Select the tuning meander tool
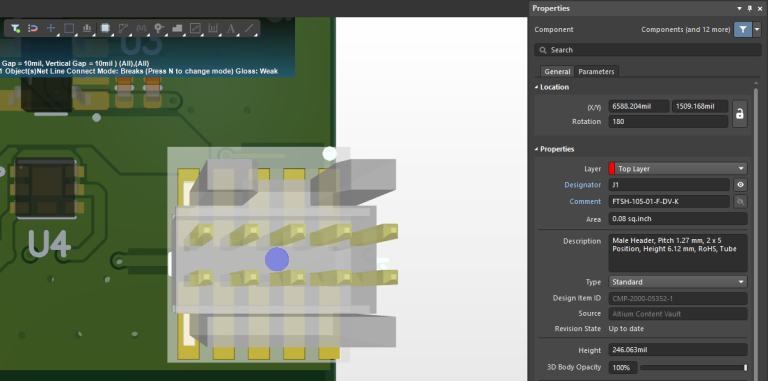The image size is (768, 381). click(141, 28)
